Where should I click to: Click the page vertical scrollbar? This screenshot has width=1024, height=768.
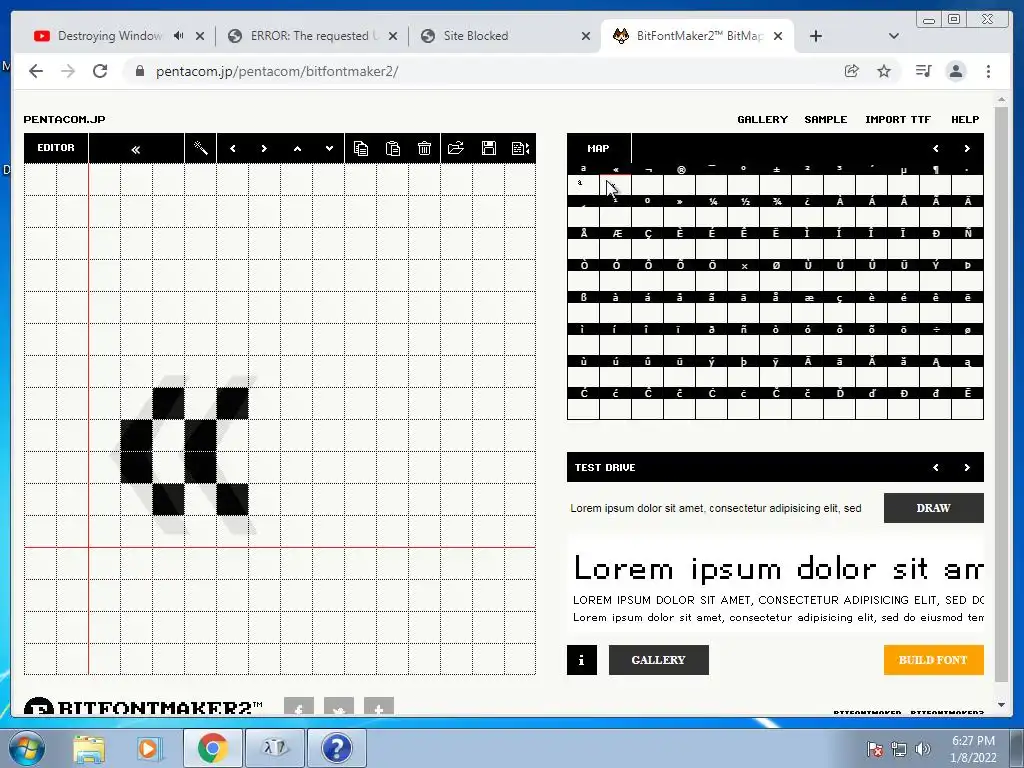[1001, 392]
